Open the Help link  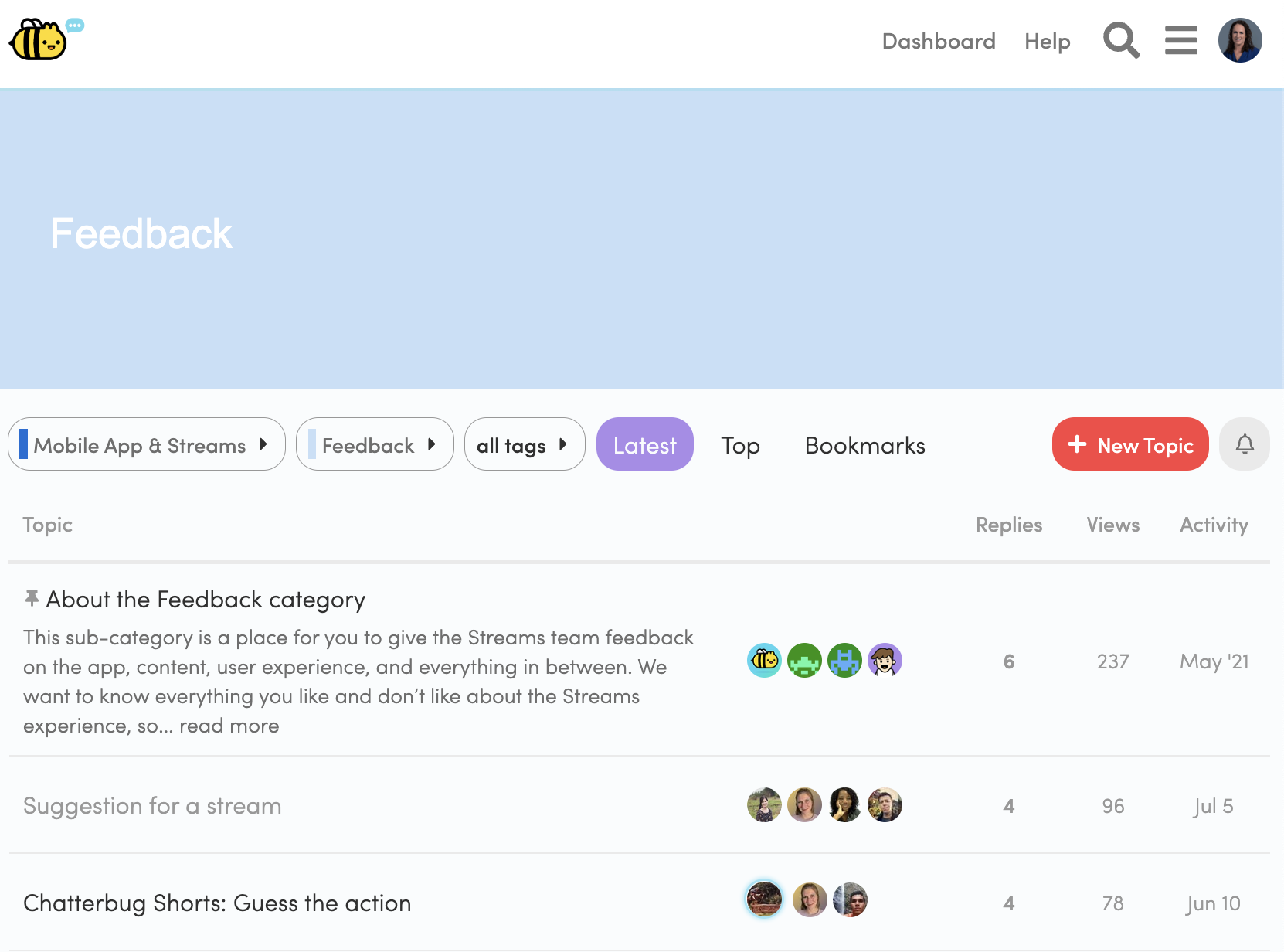tap(1047, 41)
